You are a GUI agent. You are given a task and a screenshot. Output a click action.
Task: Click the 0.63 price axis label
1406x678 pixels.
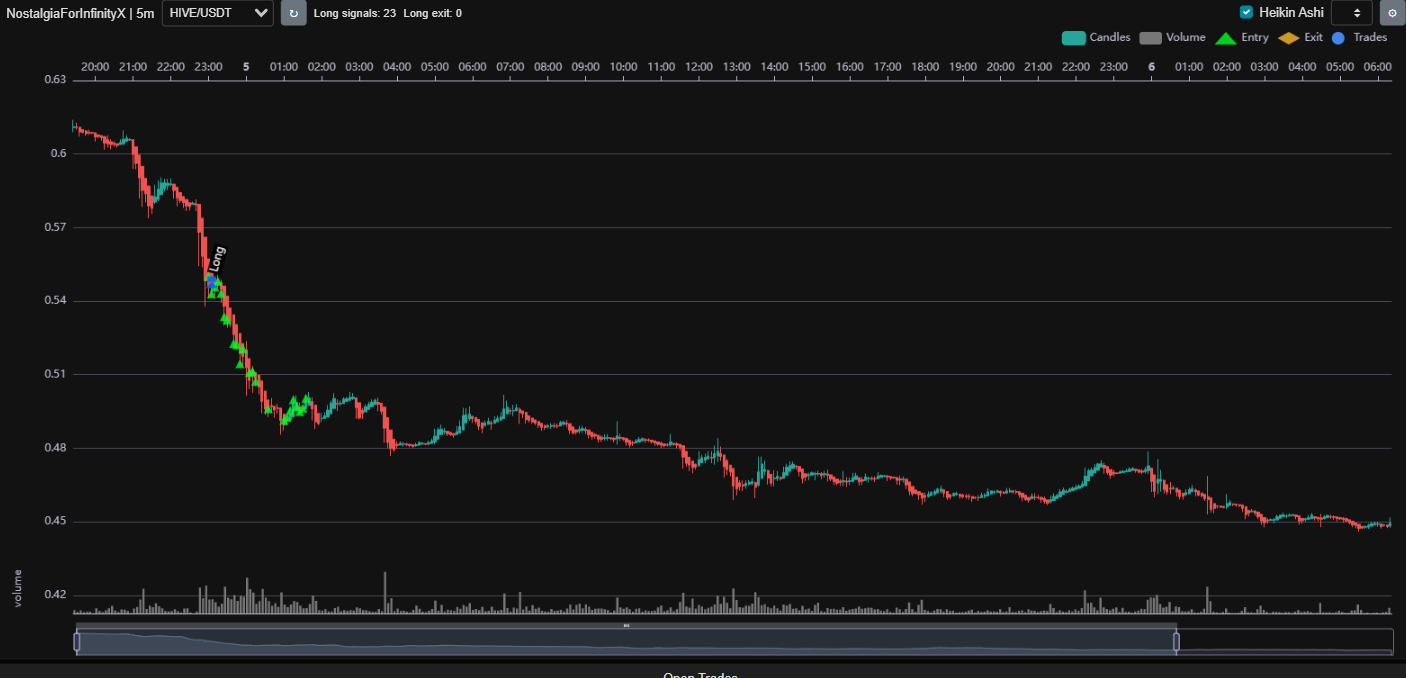(x=54, y=80)
